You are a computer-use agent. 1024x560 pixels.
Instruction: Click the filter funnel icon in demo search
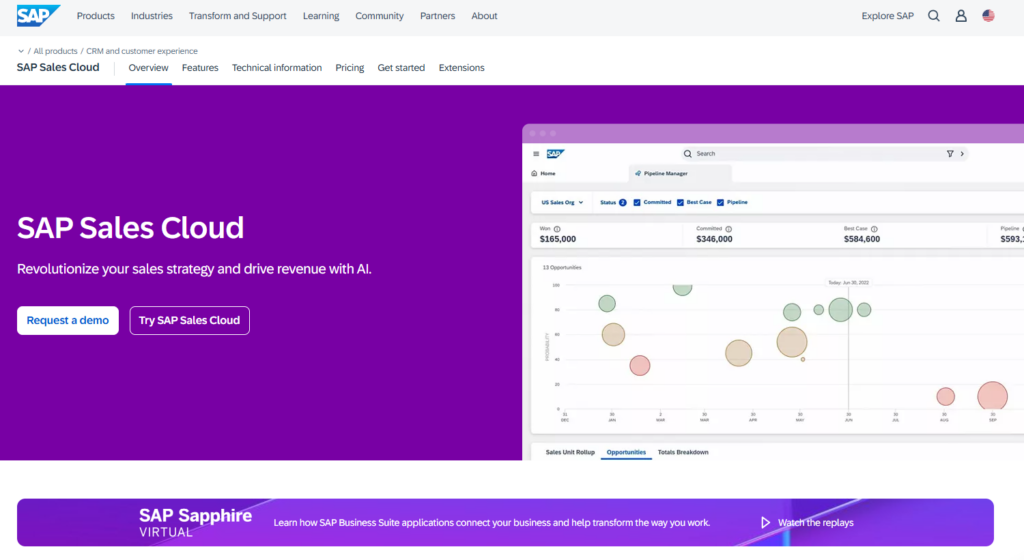point(950,153)
